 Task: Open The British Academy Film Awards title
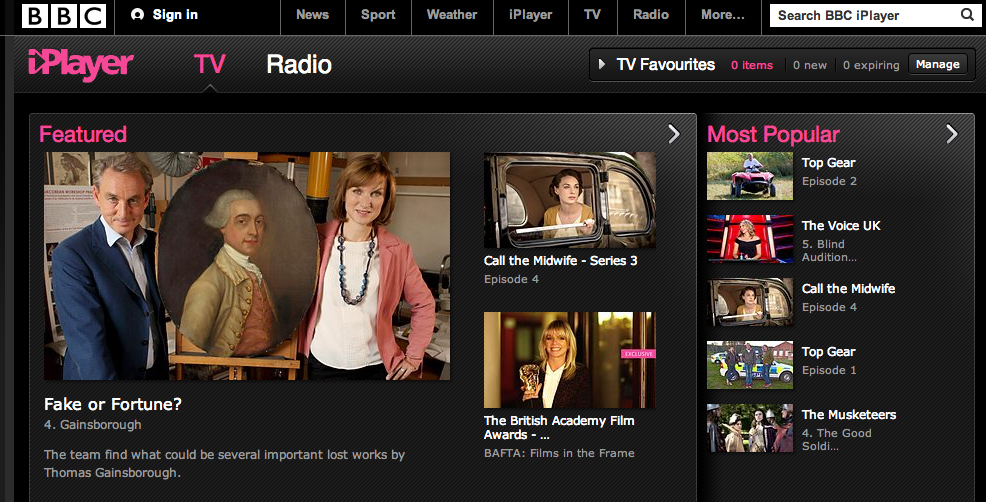click(559, 428)
